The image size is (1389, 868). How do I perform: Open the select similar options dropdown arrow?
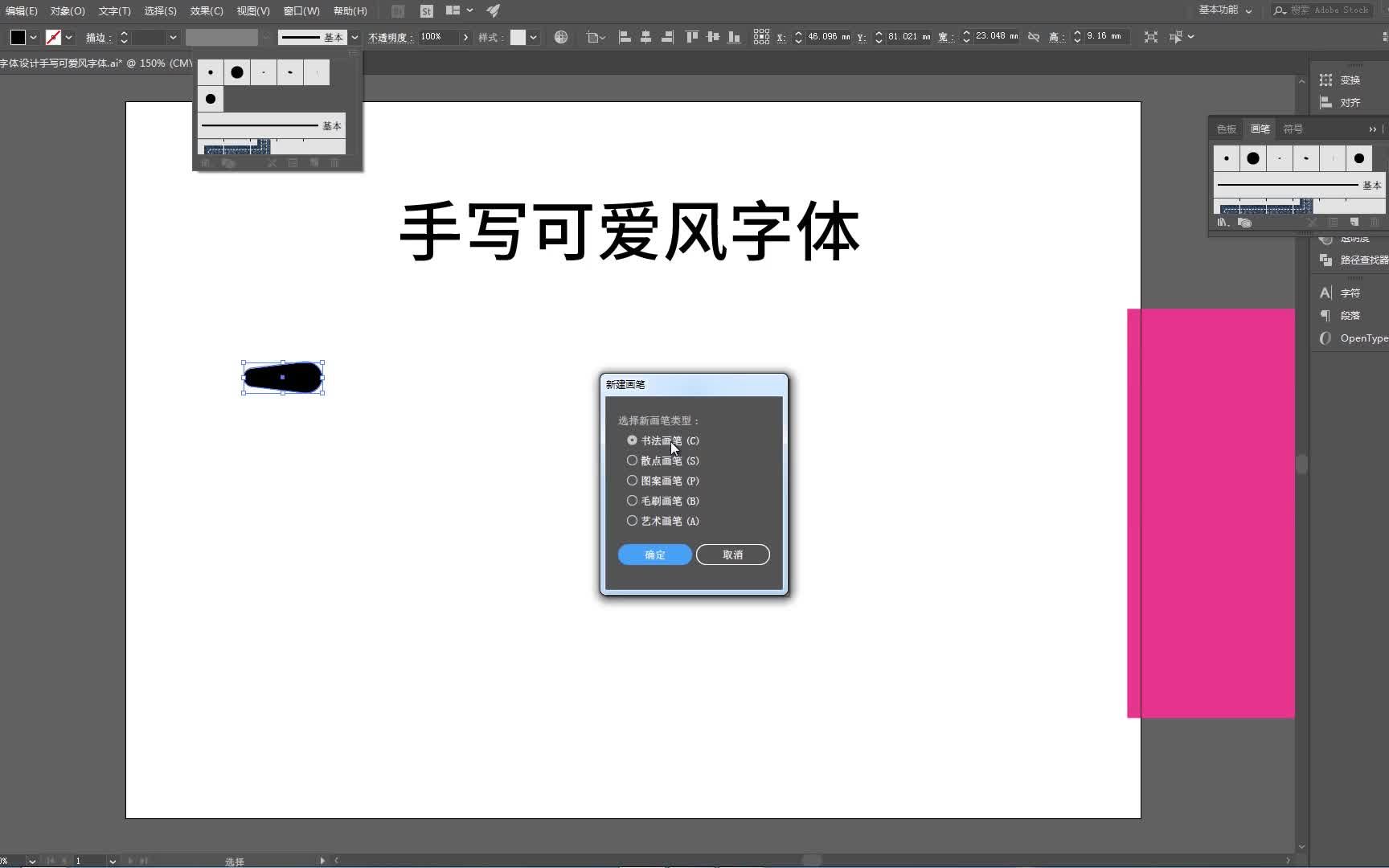tap(1190, 37)
